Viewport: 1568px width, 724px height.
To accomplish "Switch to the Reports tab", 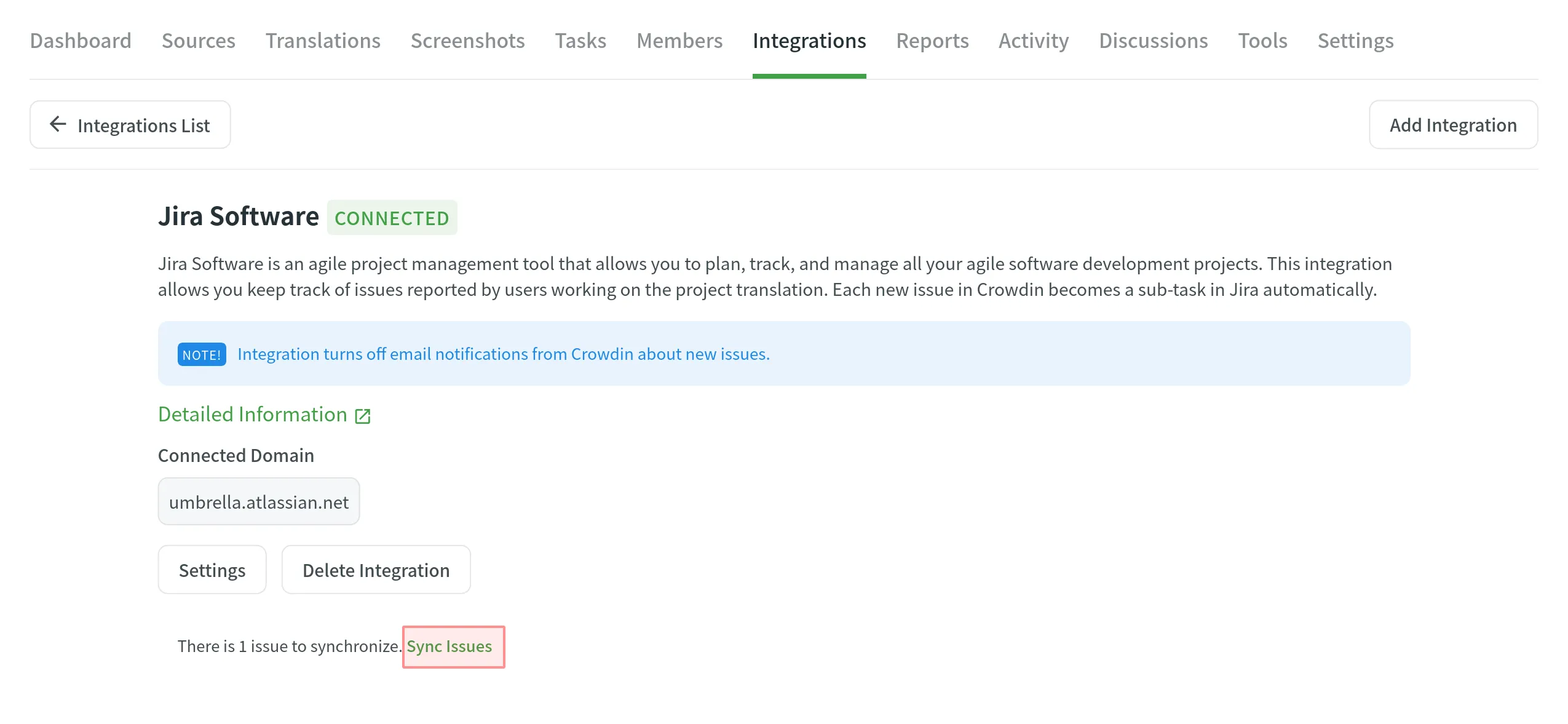I will tap(932, 41).
